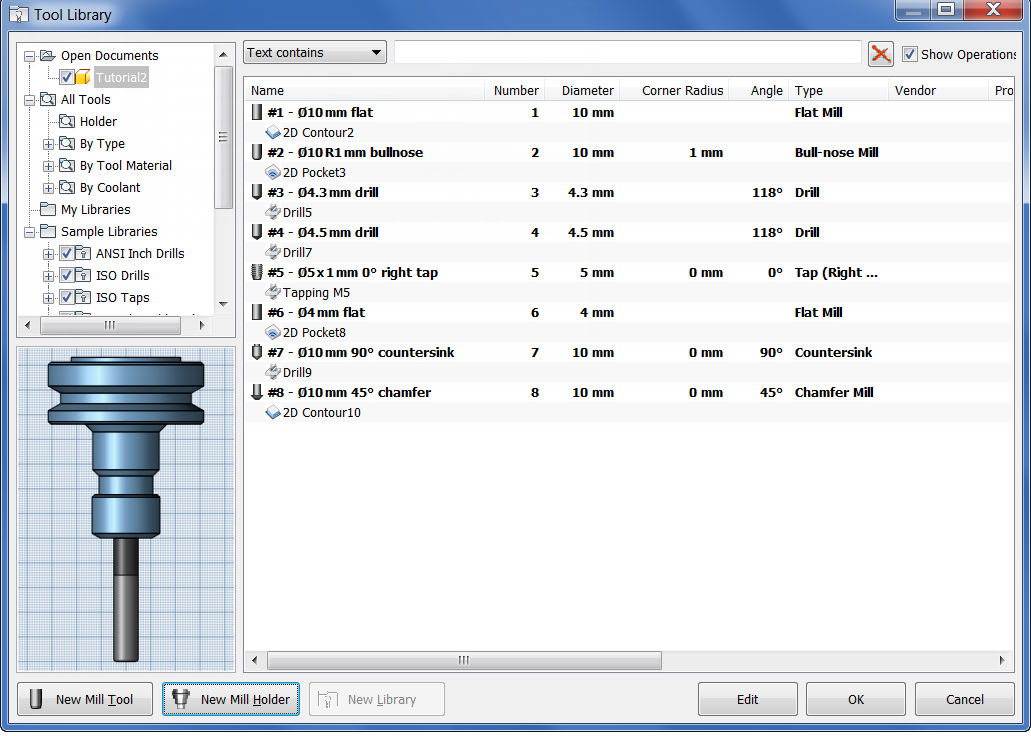Click the New Library button

377,699
